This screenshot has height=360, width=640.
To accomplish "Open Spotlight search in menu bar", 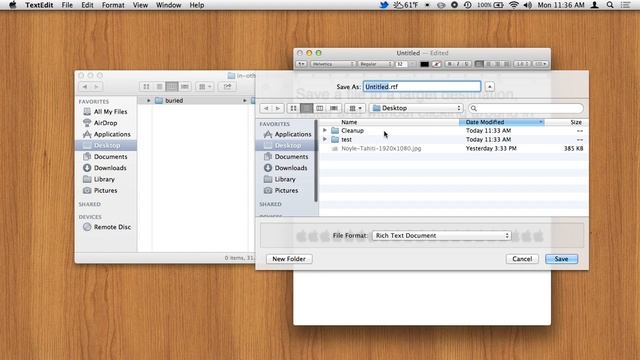I will point(610,5).
